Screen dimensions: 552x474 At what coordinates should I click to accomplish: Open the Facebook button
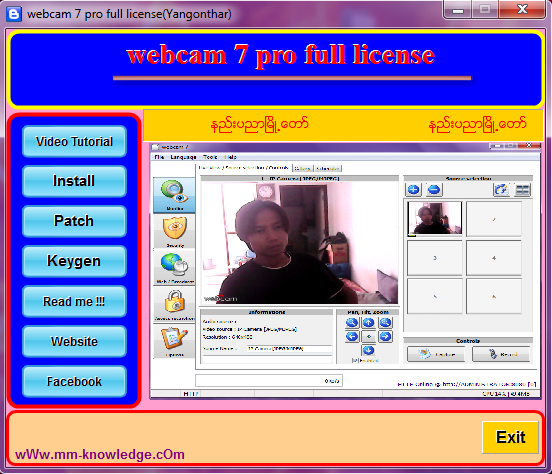[x=74, y=382]
